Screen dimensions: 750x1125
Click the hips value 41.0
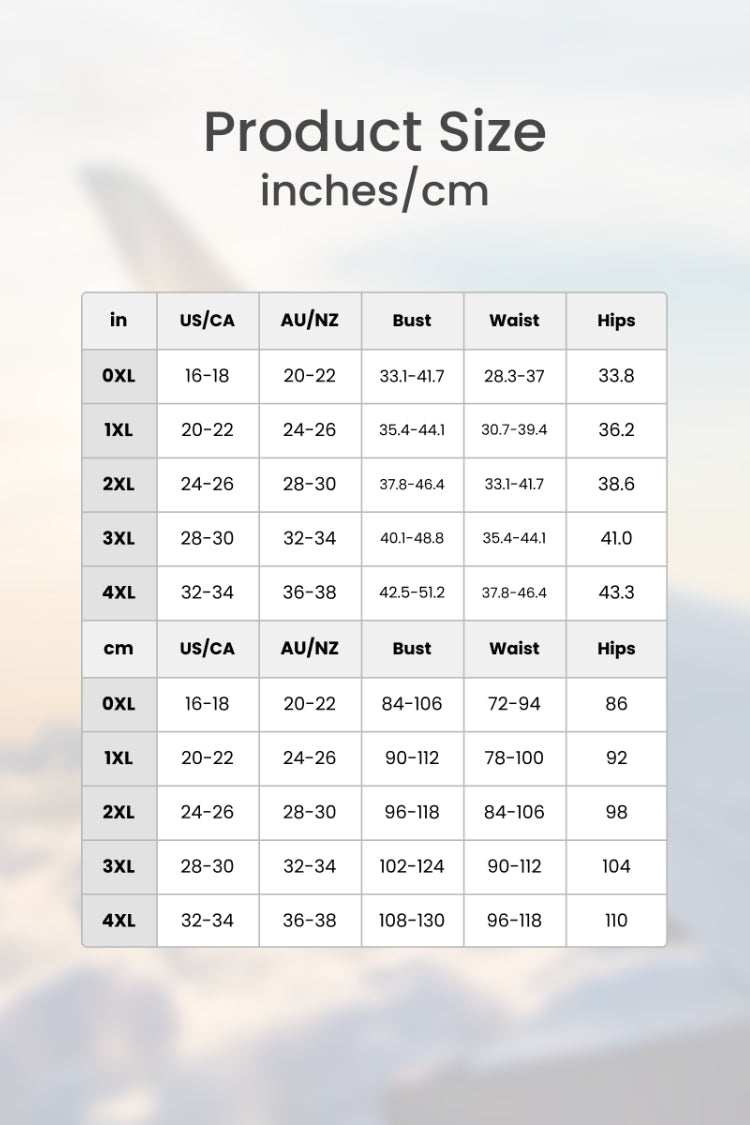[x=616, y=538]
